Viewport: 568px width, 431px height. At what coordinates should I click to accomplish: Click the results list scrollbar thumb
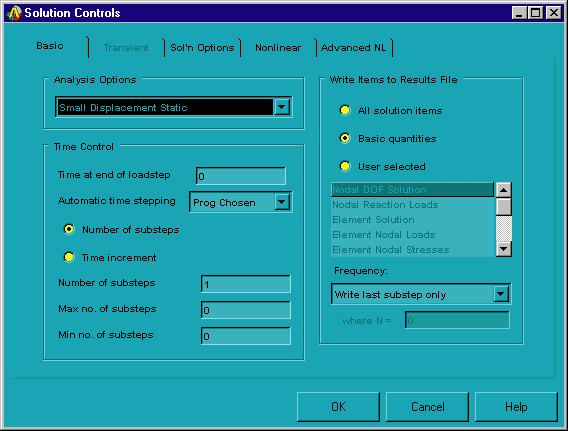pyautogui.click(x=504, y=207)
